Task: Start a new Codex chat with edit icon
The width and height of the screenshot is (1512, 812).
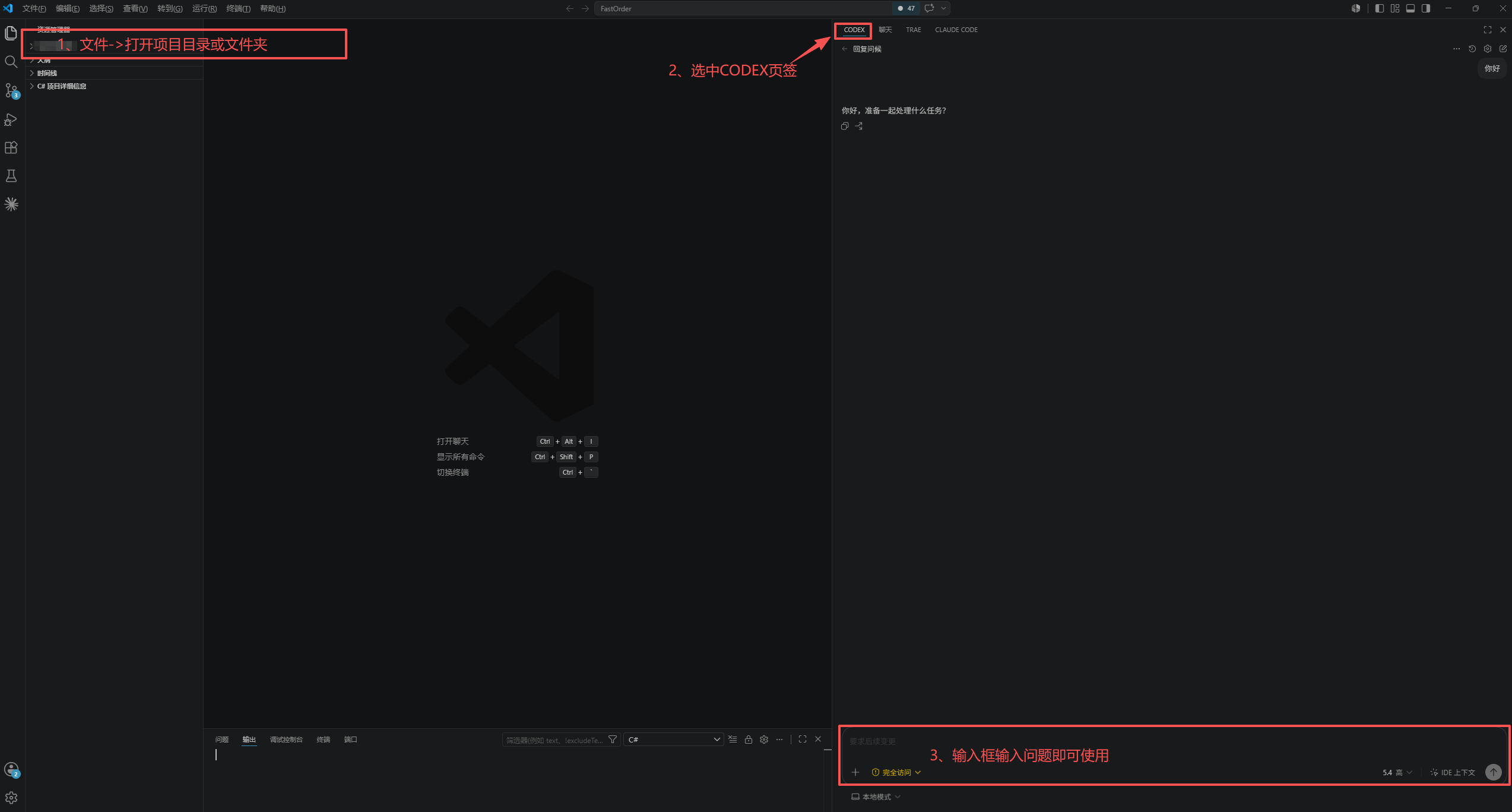Action: (1503, 49)
